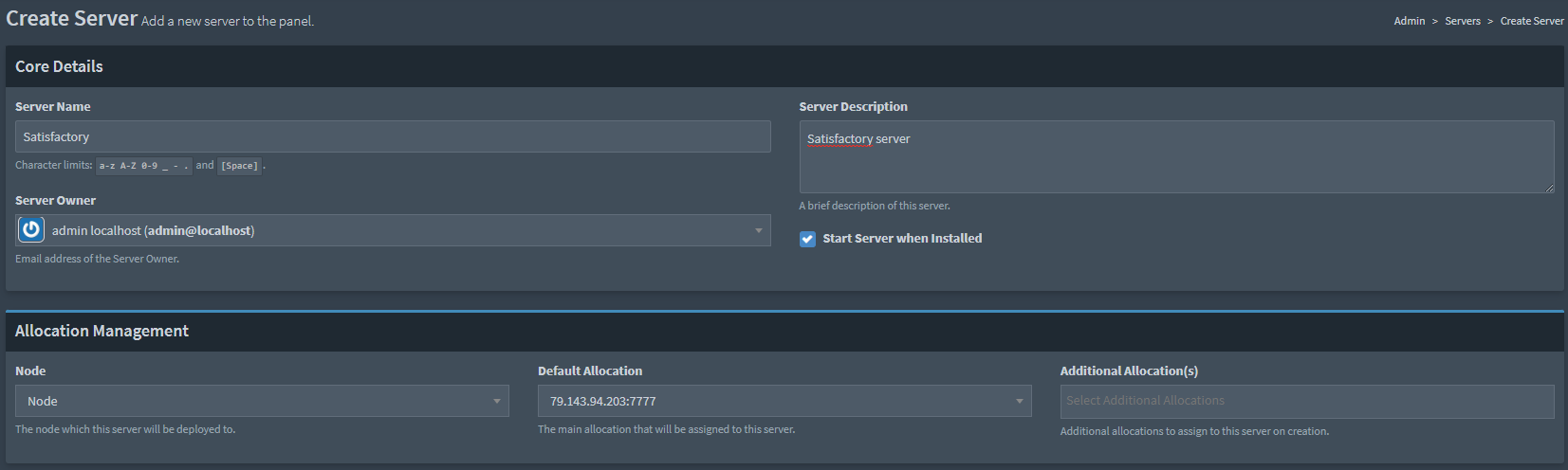1568x470 pixels.
Task: Click the Node dropdown caret icon
Action: [496, 402]
